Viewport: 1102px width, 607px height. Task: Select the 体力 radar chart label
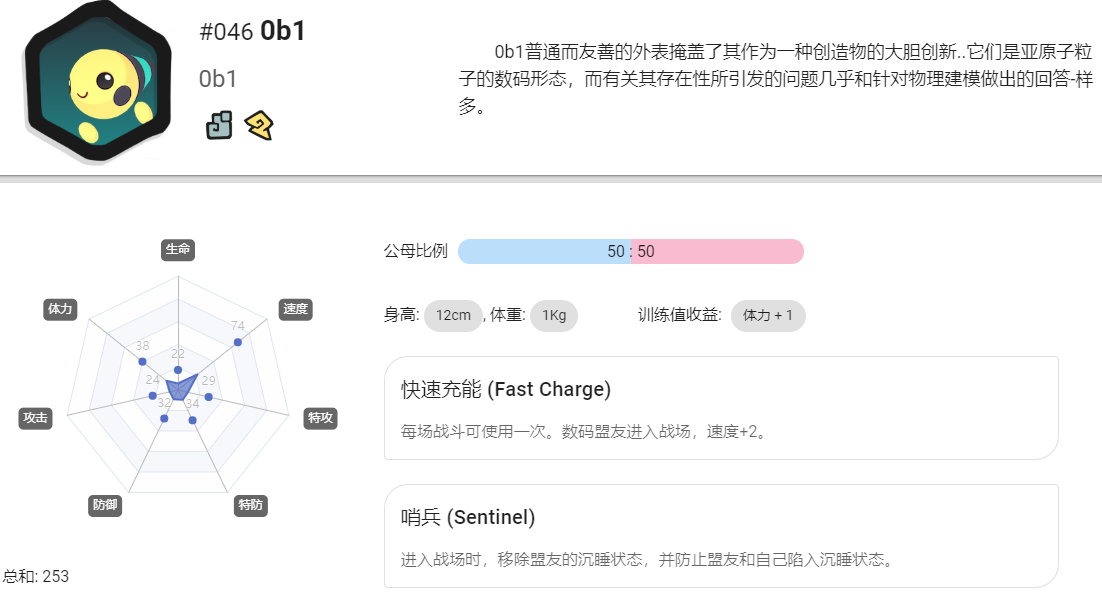click(x=60, y=309)
